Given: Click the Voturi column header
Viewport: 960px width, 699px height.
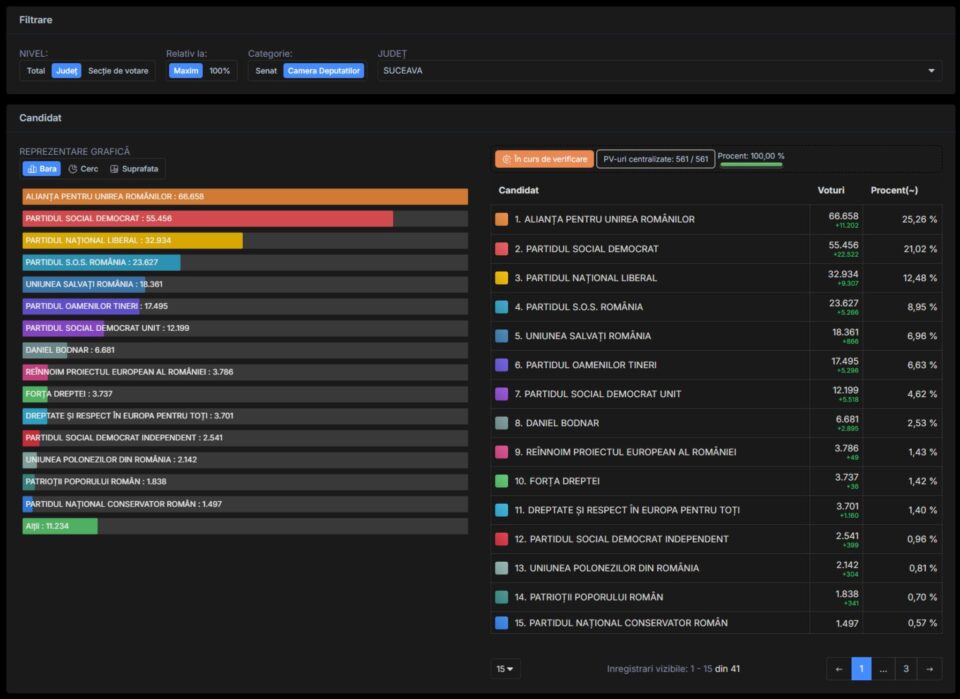Looking at the screenshot, I should click(x=831, y=190).
